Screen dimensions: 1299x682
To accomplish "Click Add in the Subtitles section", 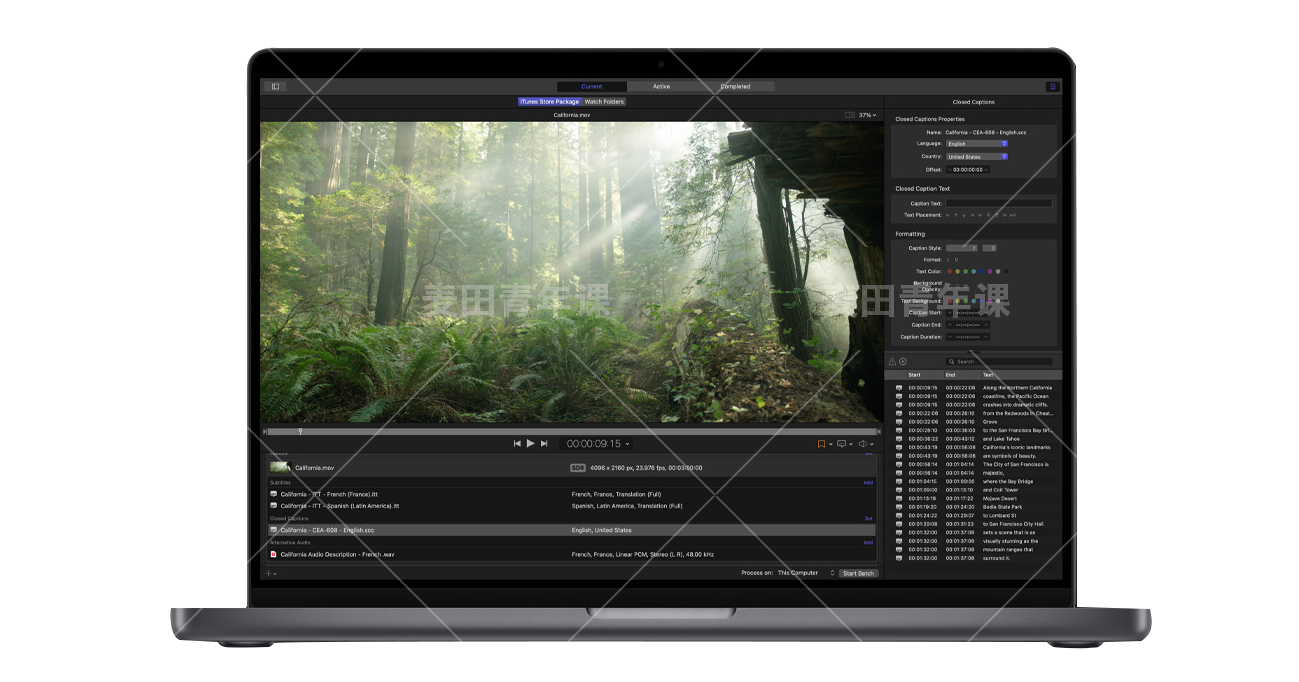I will coord(868,483).
